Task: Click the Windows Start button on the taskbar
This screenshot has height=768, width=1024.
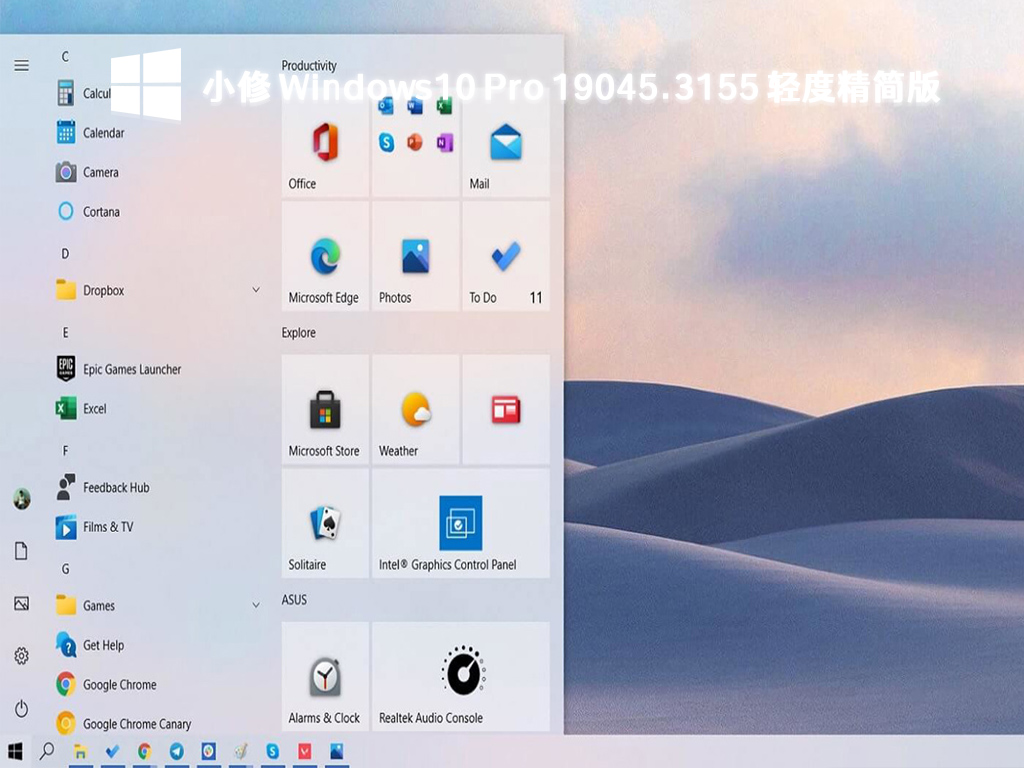Action: [15, 751]
